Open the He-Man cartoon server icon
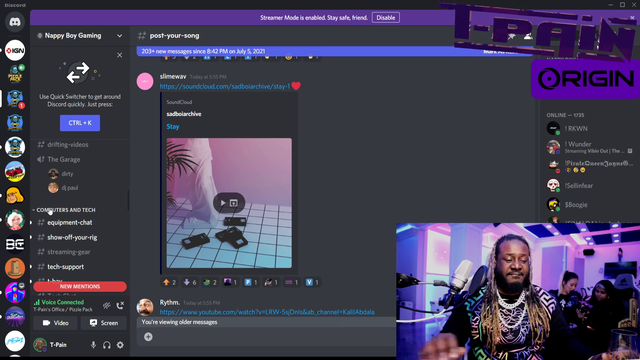The height and width of the screenshot is (360, 640). [x=15, y=195]
